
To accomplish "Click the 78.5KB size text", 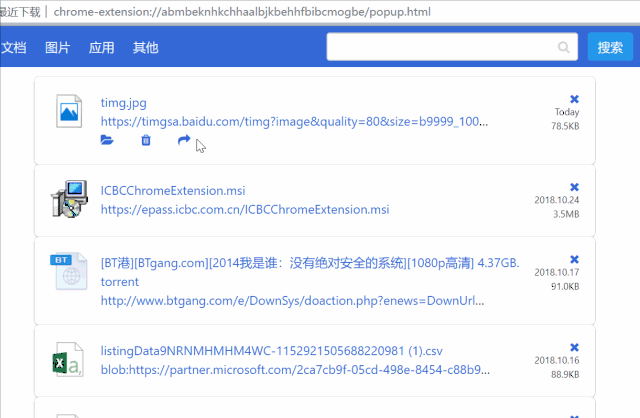I will tap(565, 126).
